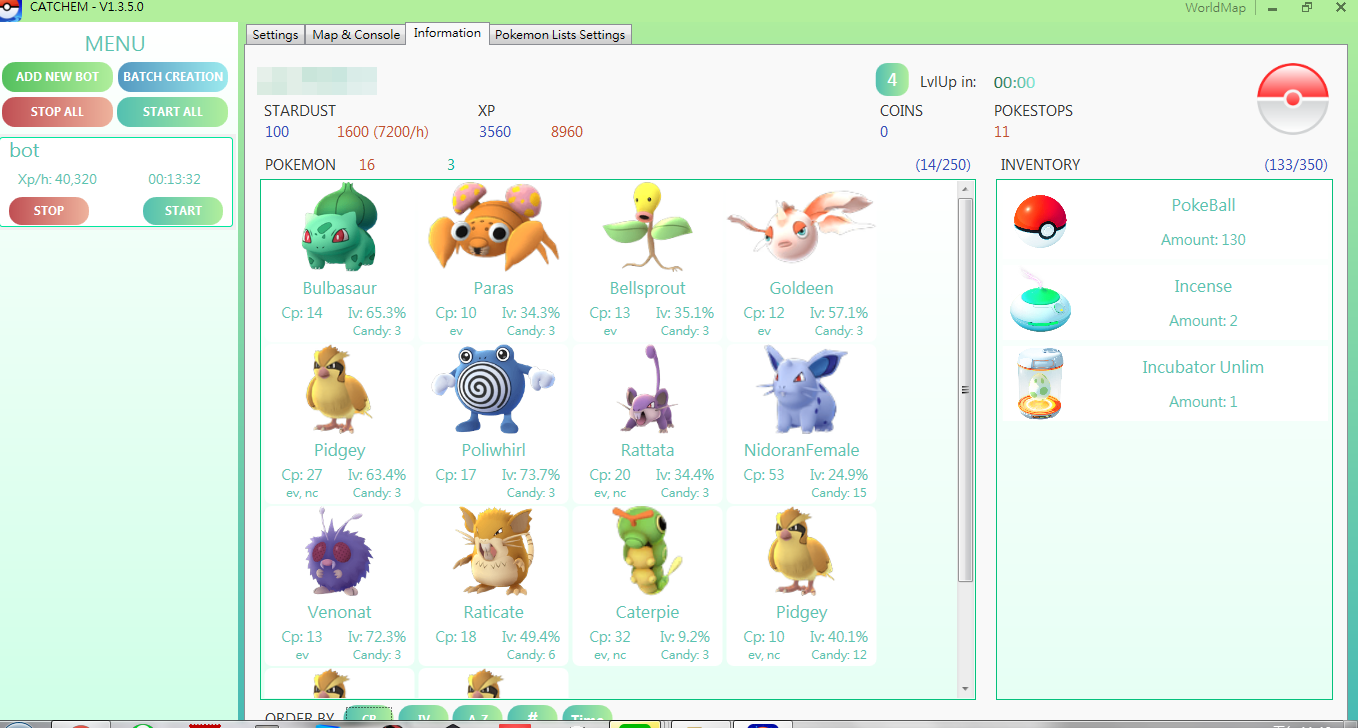The image size is (1358, 728).
Task: Click the large Pokeball icon at top right
Action: pyautogui.click(x=1292, y=98)
